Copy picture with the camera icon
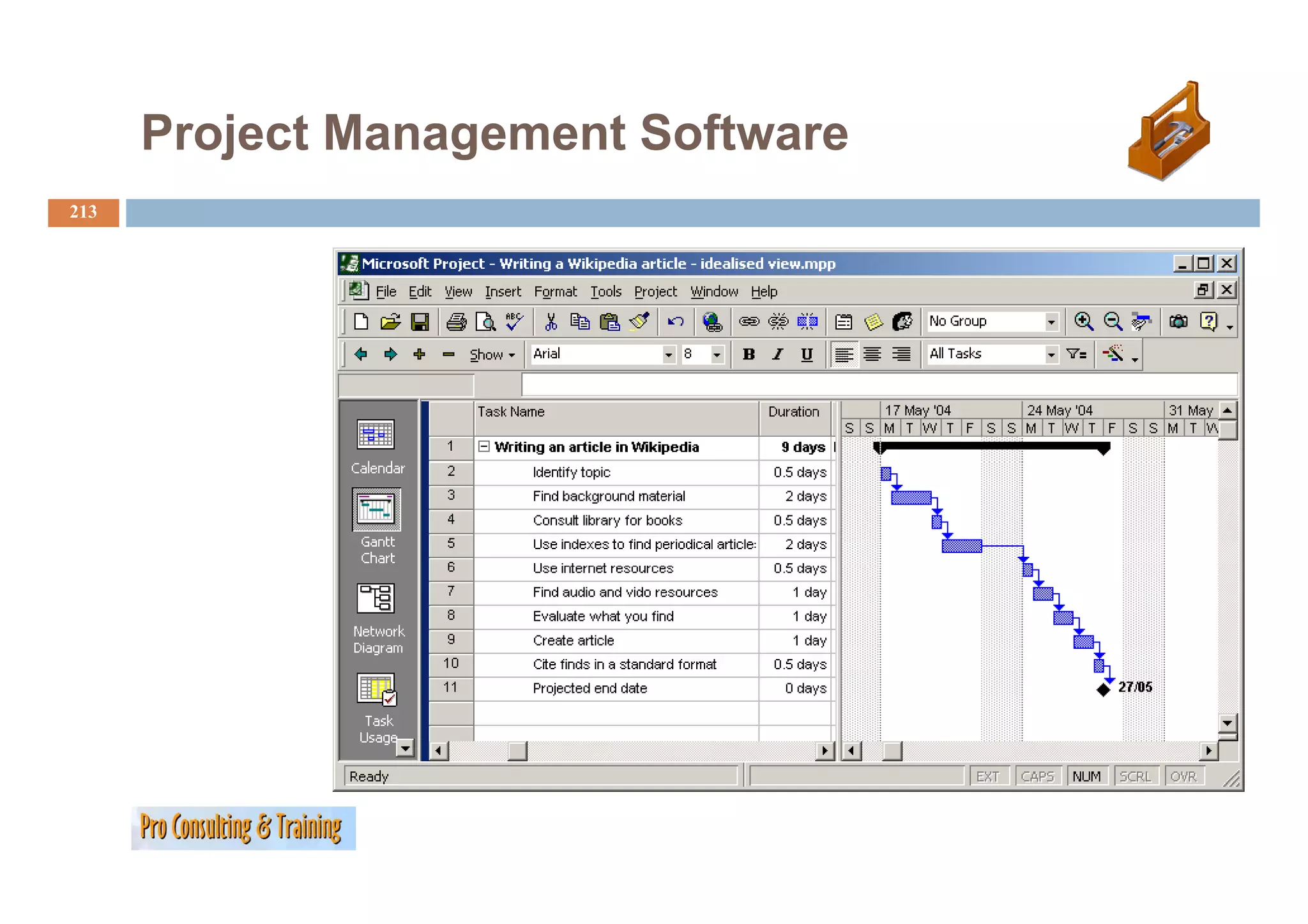1308x924 pixels. click(x=1178, y=321)
